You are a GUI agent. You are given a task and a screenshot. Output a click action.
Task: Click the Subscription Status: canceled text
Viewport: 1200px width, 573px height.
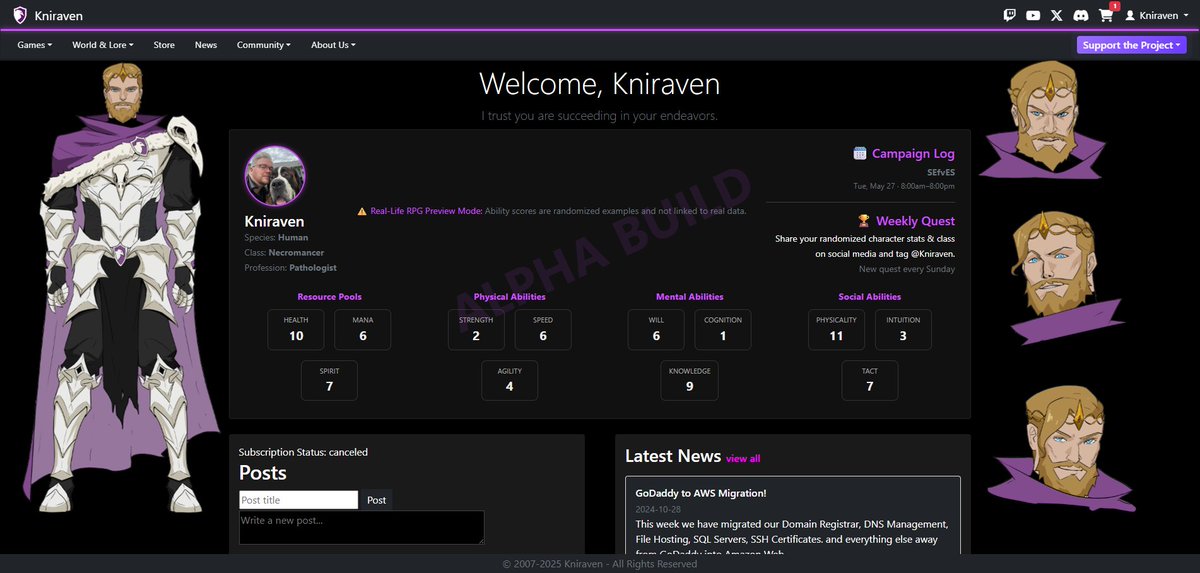(x=303, y=452)
